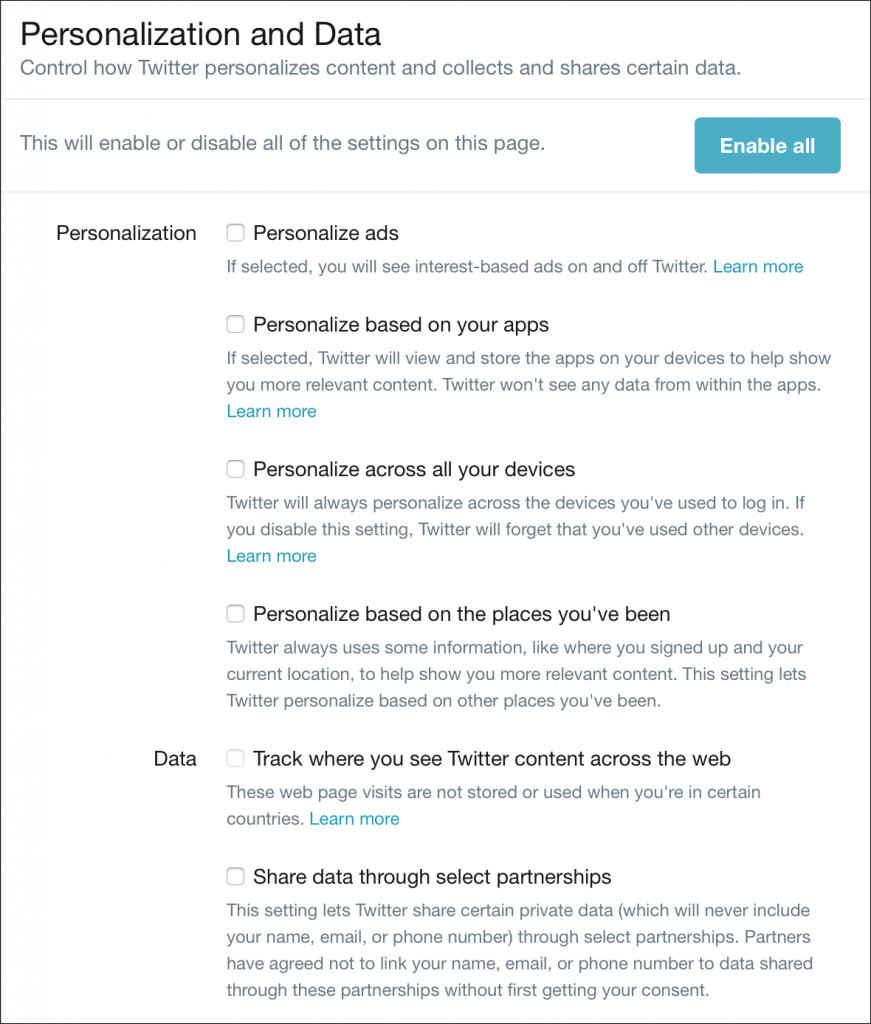This screenshot has height=1024, width=871.
Task: Open Learn more under apps personalization setting
Action: click(271, 411)
